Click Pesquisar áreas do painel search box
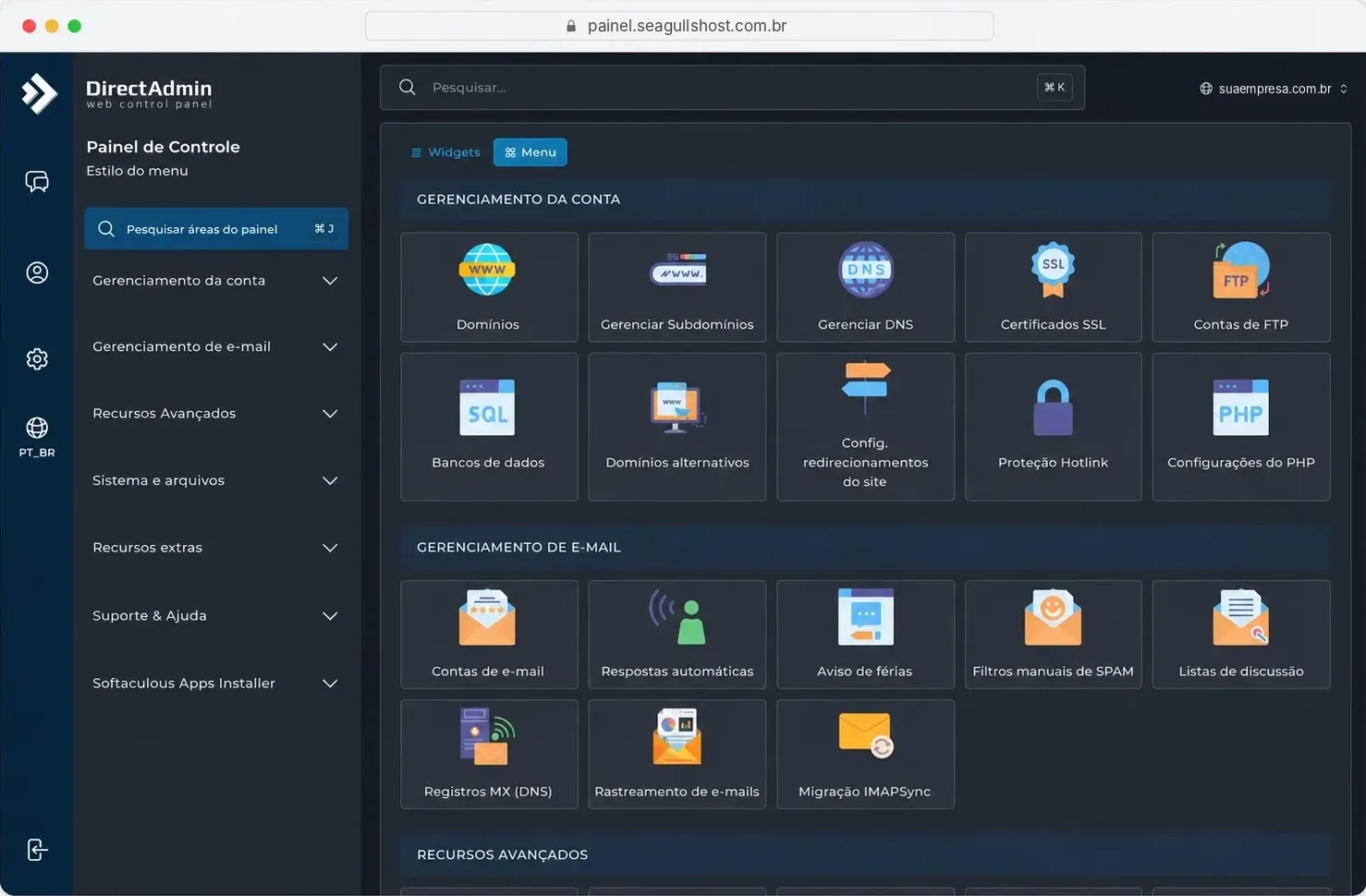This screenshot has height=896, width=1366. coord(216,229)
